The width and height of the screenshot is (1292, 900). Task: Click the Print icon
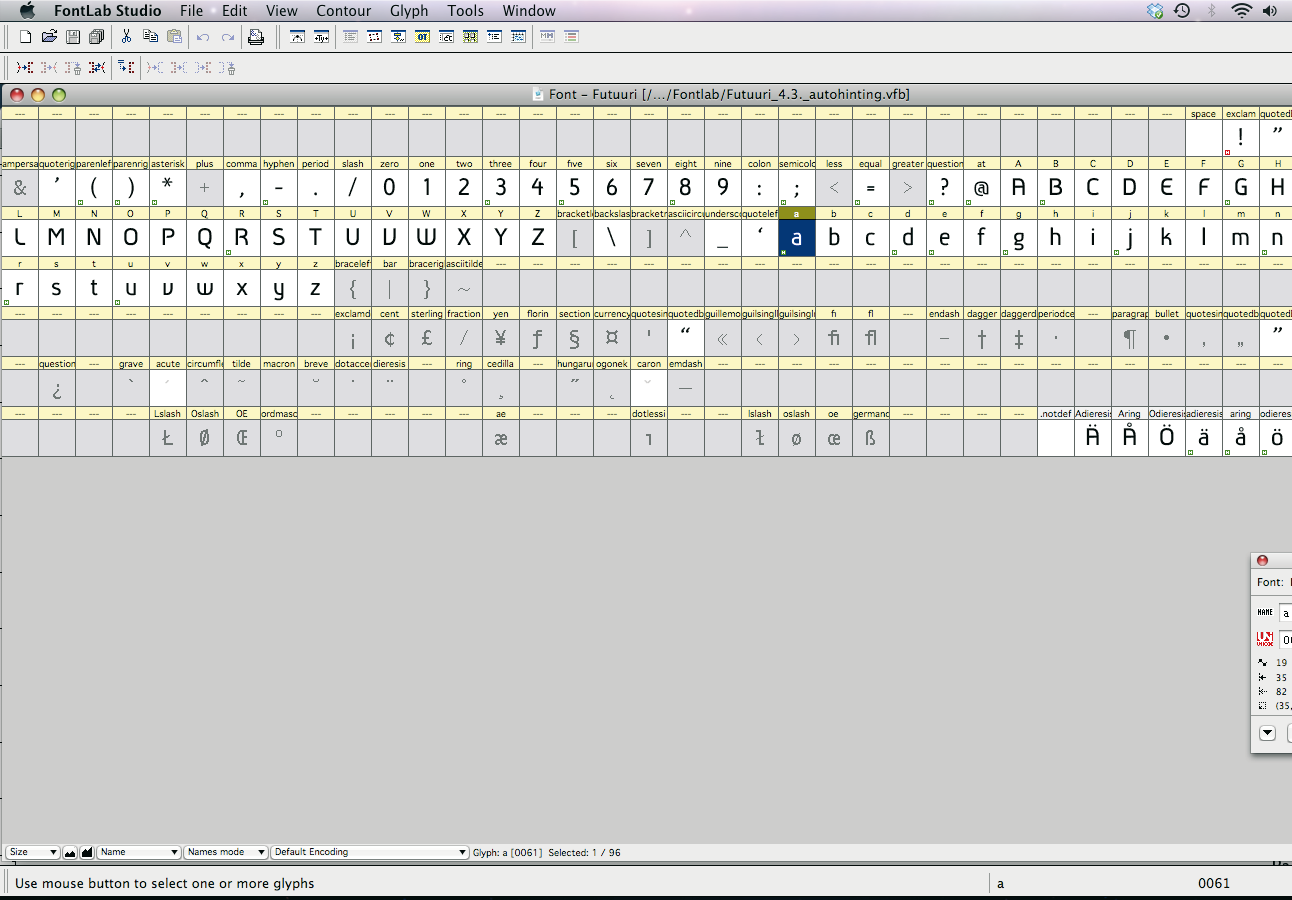[256, 37]
